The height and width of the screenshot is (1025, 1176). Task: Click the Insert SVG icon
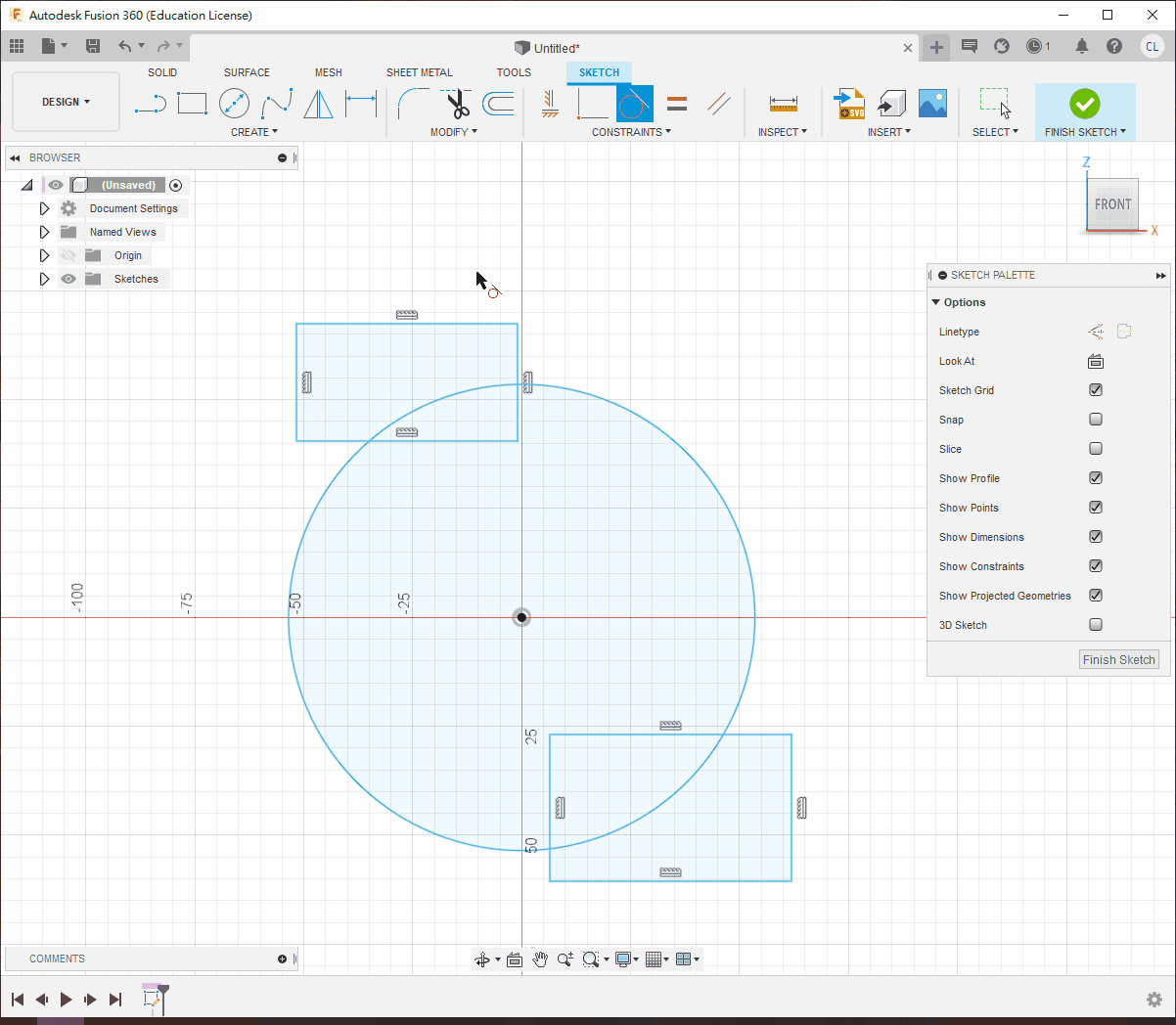(x=849, y=103)
